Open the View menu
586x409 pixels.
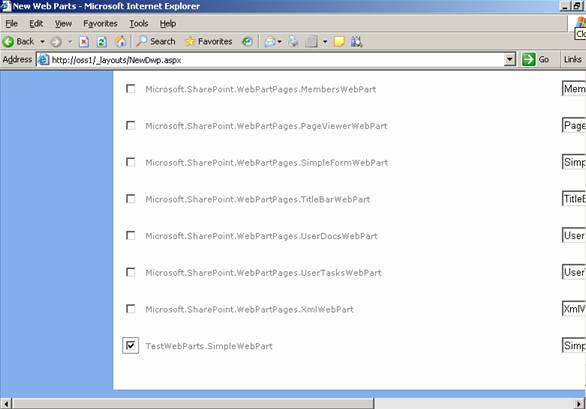coord(63,24)
